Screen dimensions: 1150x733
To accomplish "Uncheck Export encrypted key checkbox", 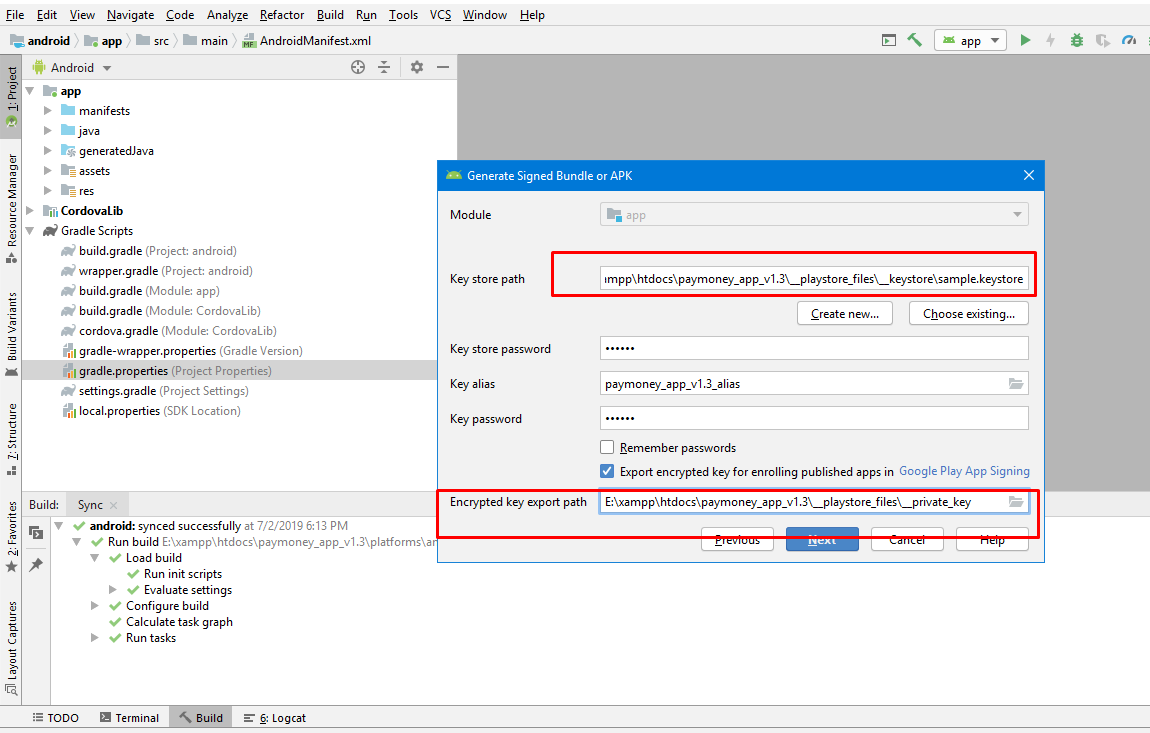I will pyautogui.click(x=607, y=471).
